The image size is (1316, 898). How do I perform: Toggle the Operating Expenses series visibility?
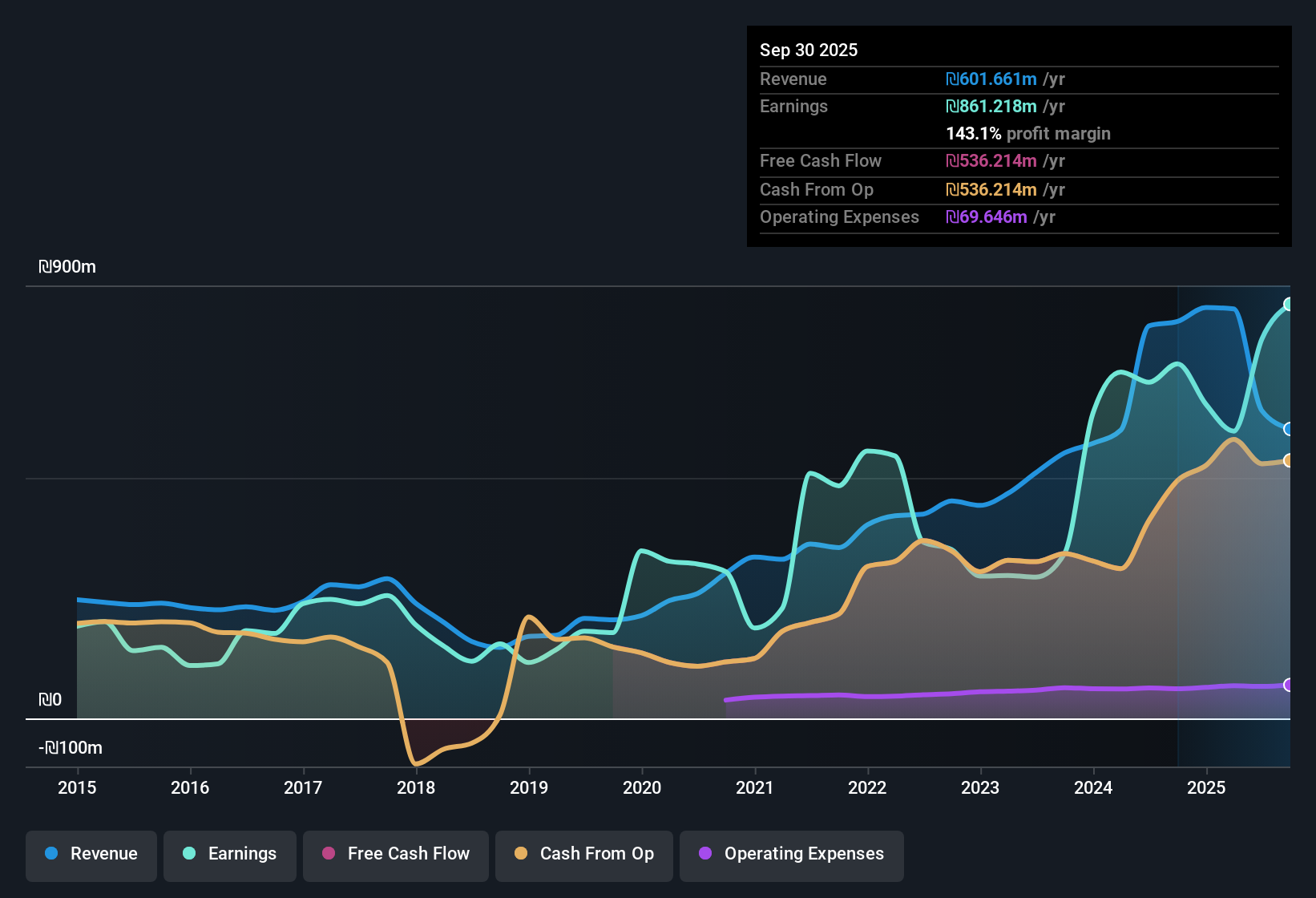tap(791, 855)
